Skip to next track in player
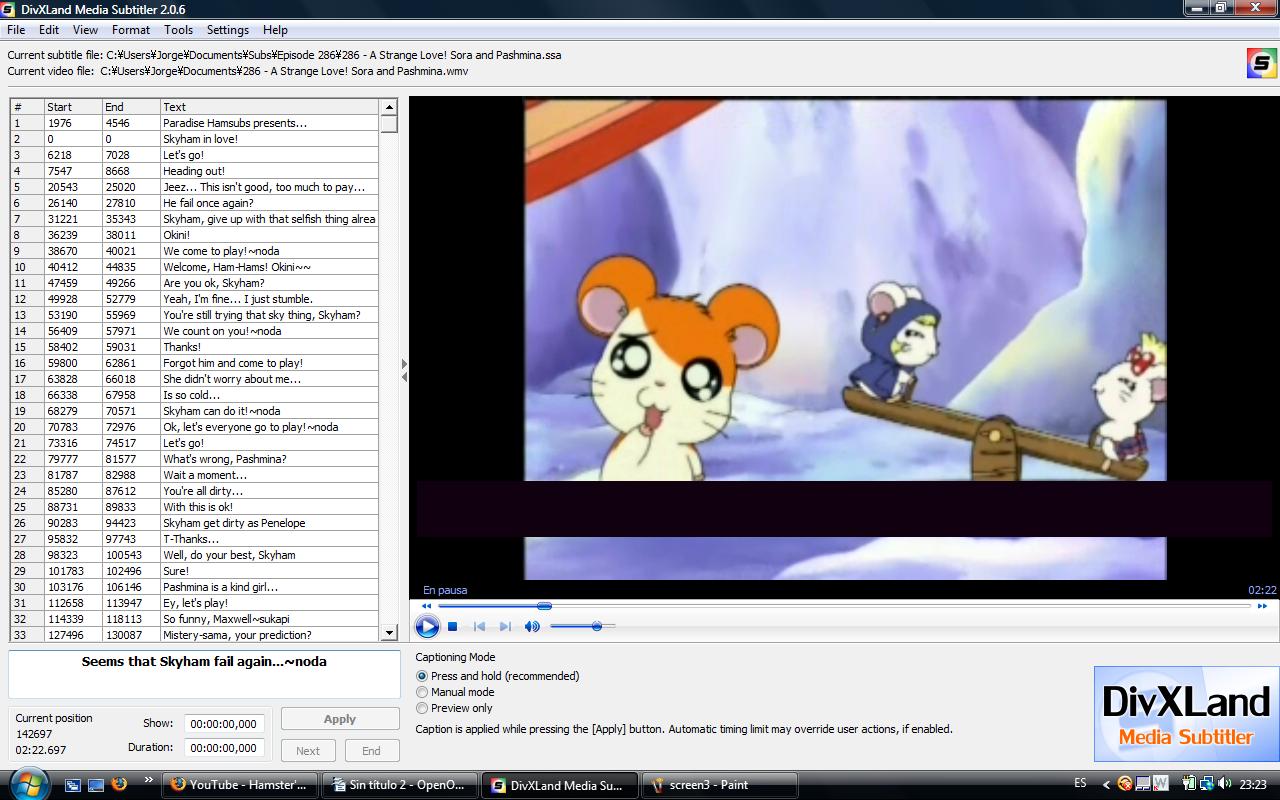Screen dimensions: 1280x800 pyautogui.click(x=505, y=626)
